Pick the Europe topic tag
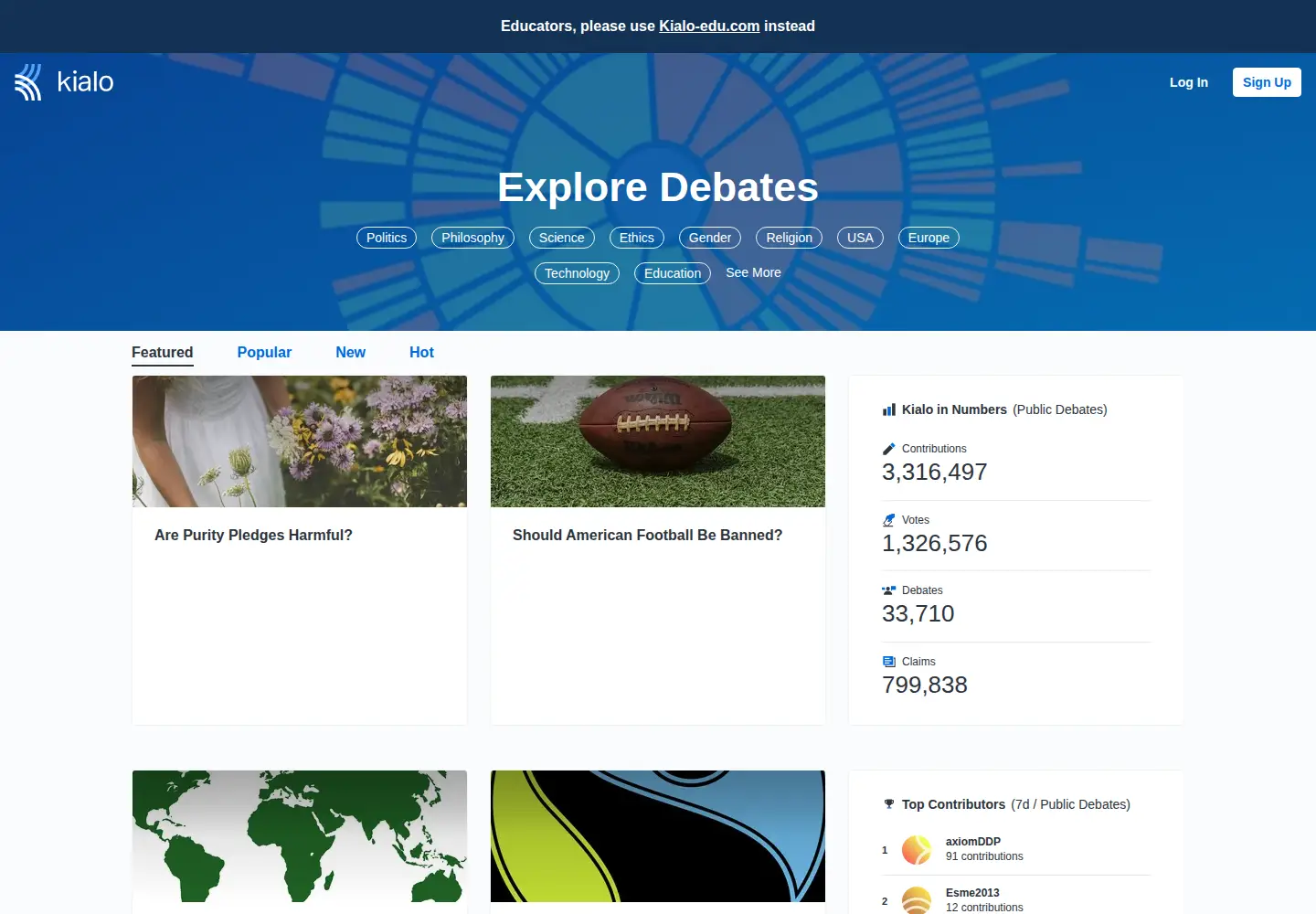Viewport: 1316px width, 914px height. pos(929,238)
